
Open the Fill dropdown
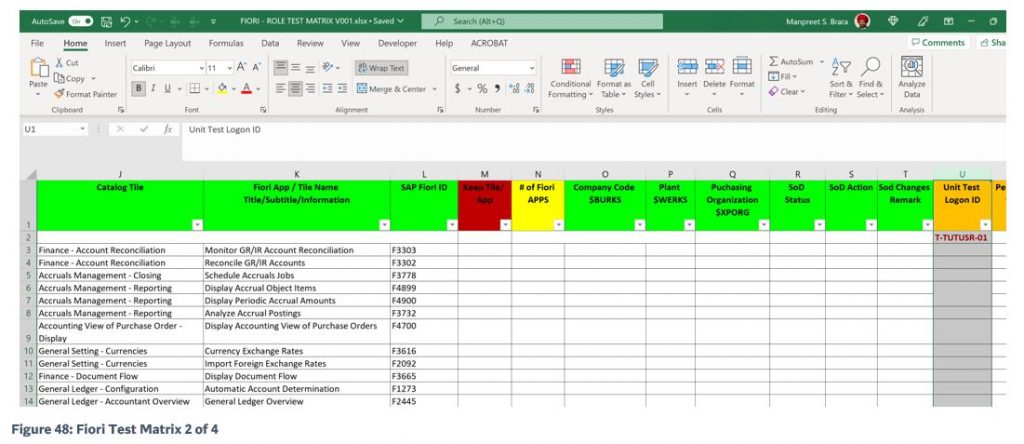coord(782,76)
